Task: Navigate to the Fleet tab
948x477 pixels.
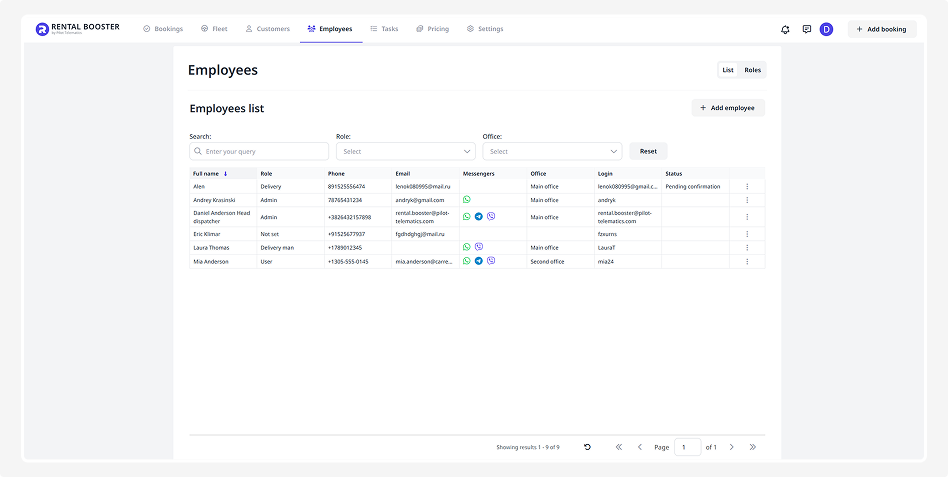Action: pos(214,29)
